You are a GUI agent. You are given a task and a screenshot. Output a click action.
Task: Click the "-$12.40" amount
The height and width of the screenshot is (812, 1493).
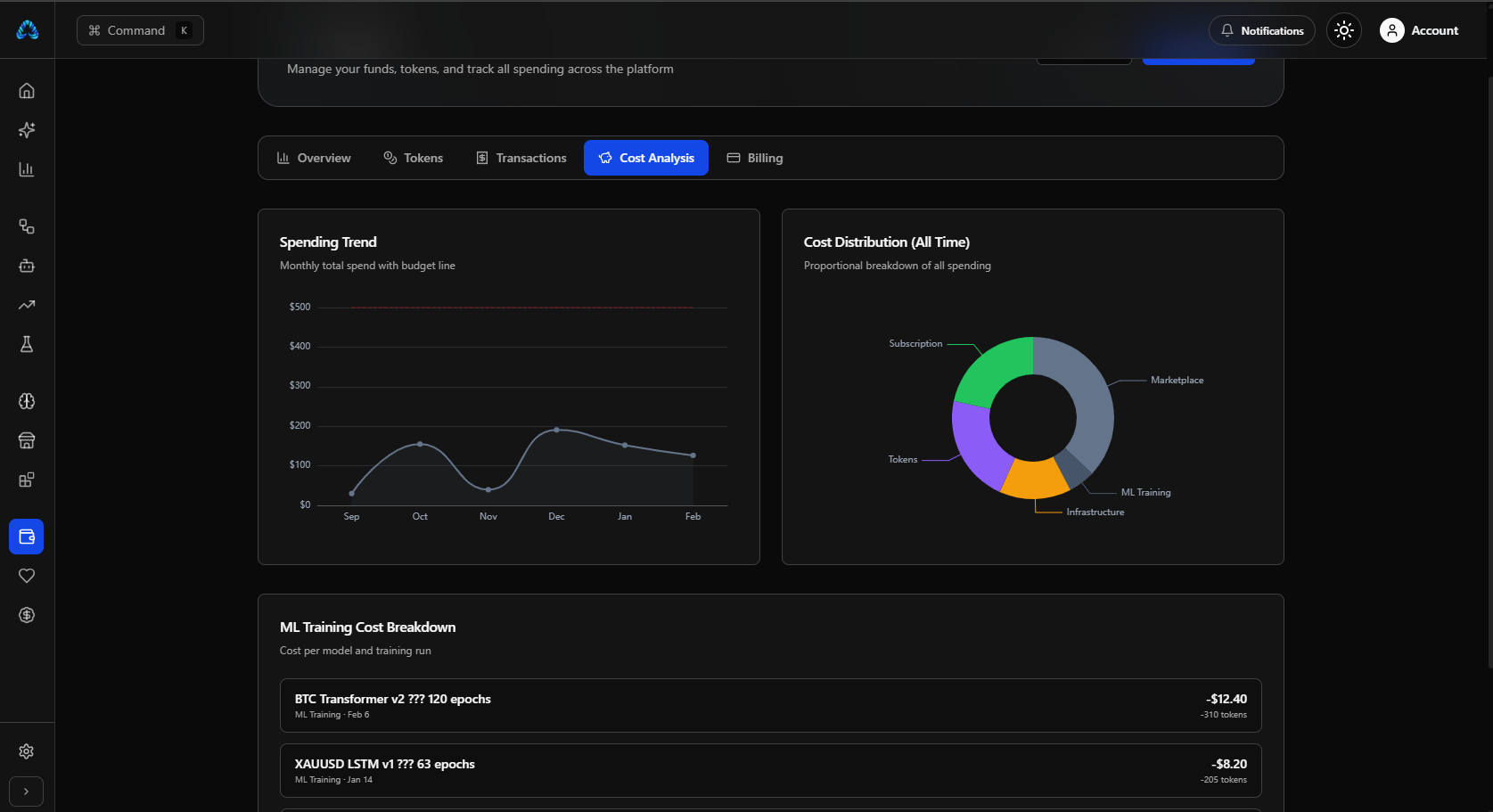(1226, 700)
